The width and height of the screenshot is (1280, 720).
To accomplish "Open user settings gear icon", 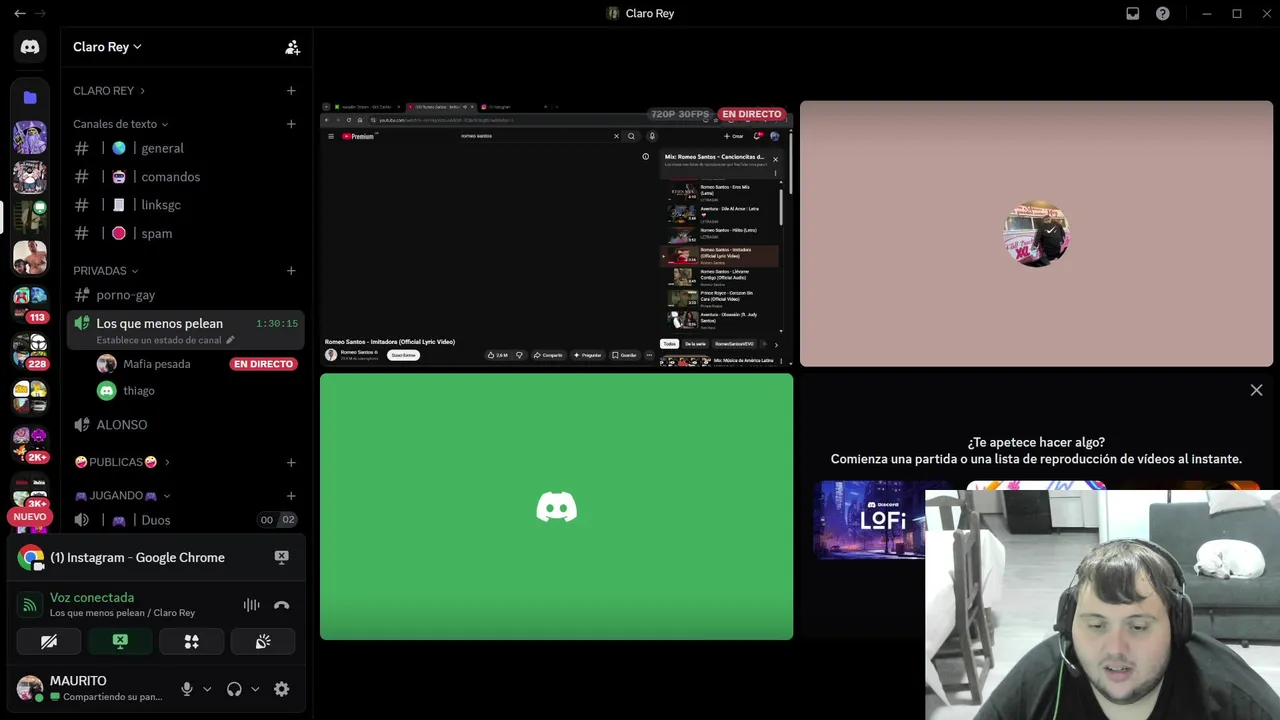I will coord(281,689).
